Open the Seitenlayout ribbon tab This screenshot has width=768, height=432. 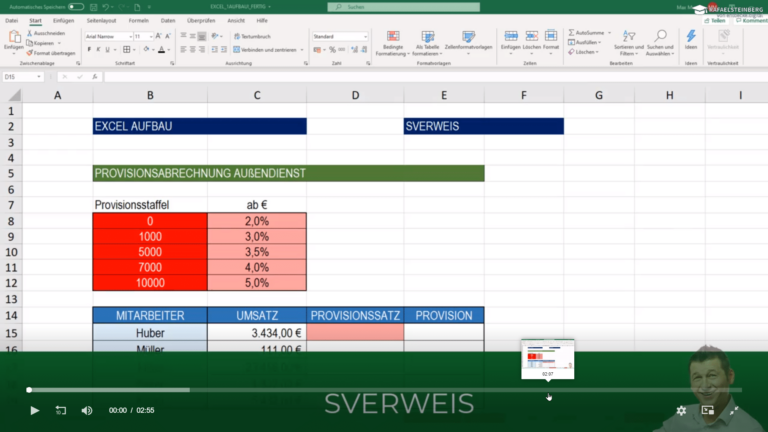tap(101, 20)
